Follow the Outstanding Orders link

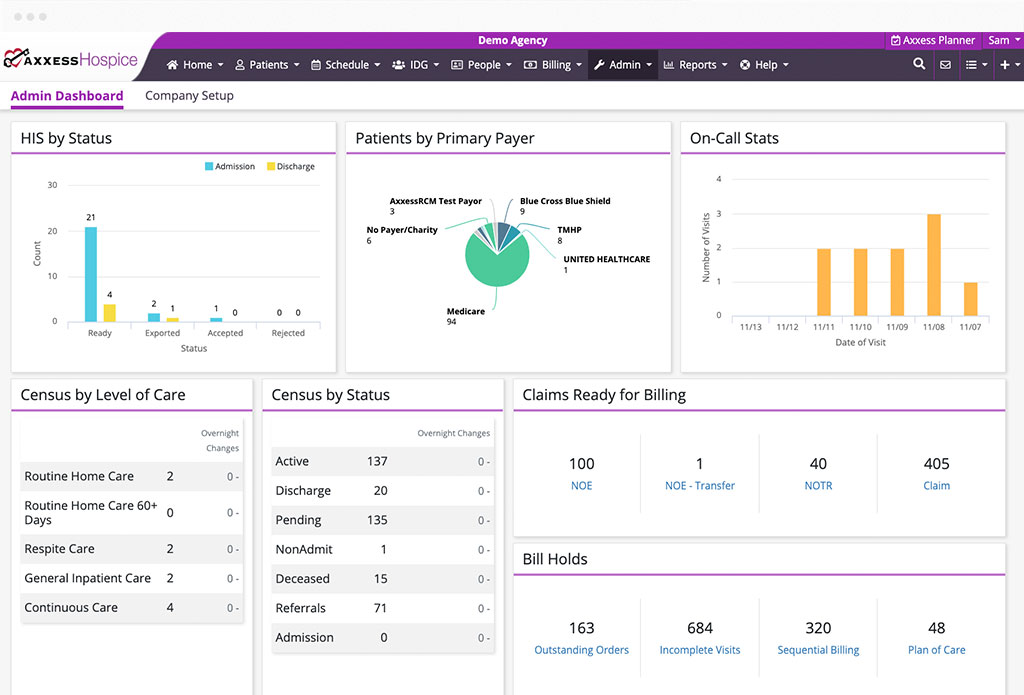(x=581, y=649)
